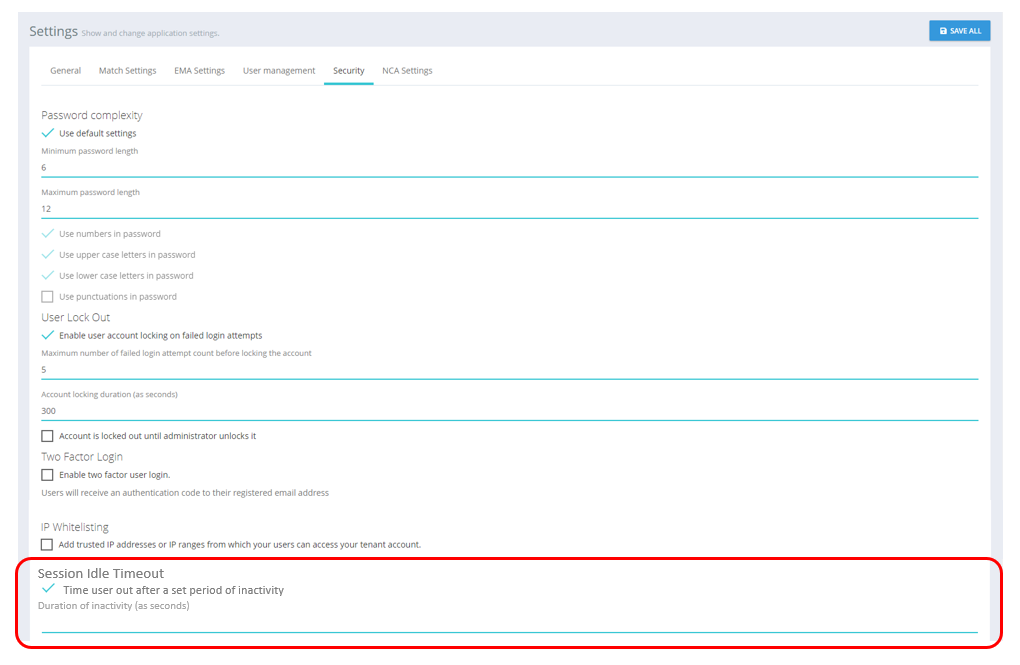The image size is (1020, 665).
Task: Toggle Use default settings checkmark
Action: pyautogui.click(x=48, y=133)
